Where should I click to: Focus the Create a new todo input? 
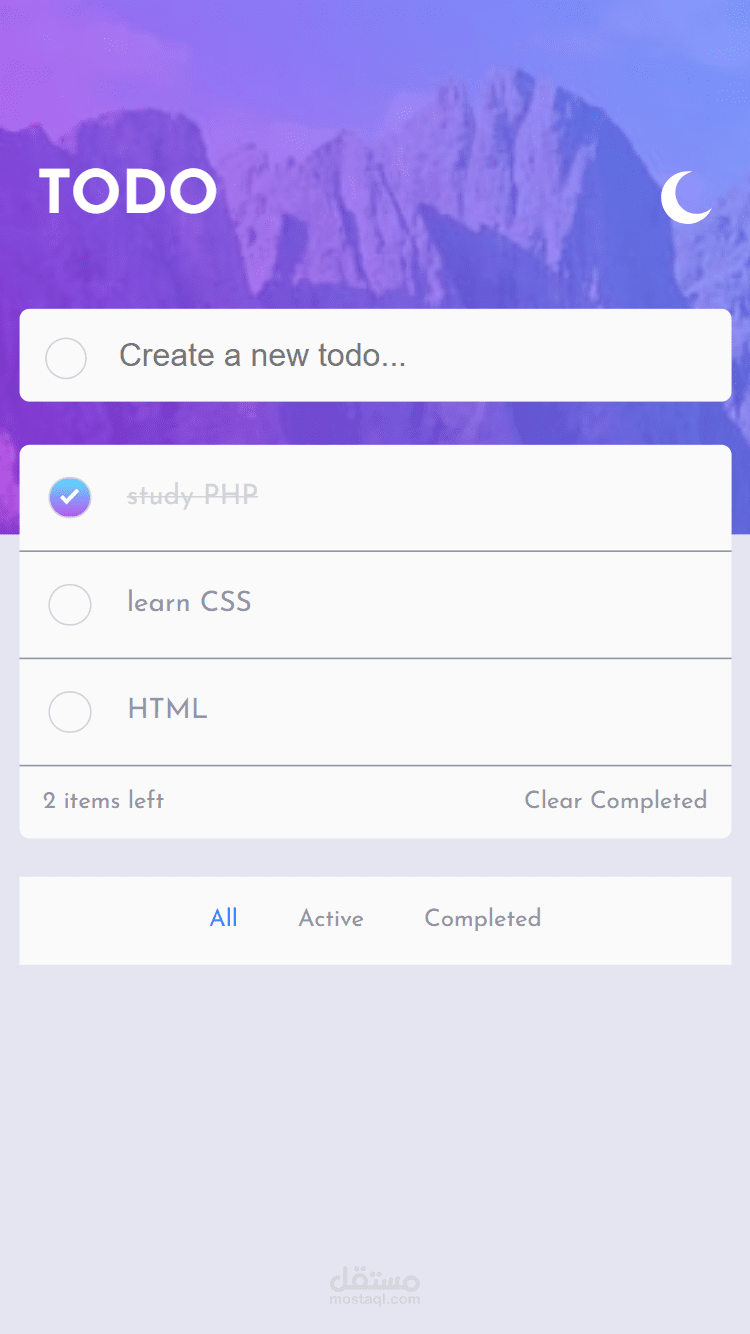click(x=400, y=355)
